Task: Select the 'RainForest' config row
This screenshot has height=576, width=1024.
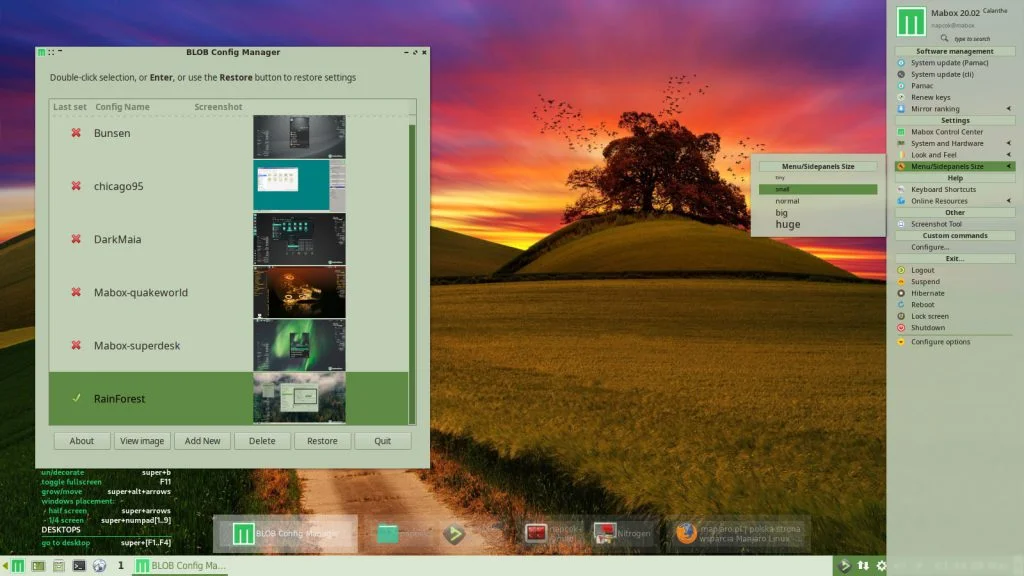Action: pos(229,398)
